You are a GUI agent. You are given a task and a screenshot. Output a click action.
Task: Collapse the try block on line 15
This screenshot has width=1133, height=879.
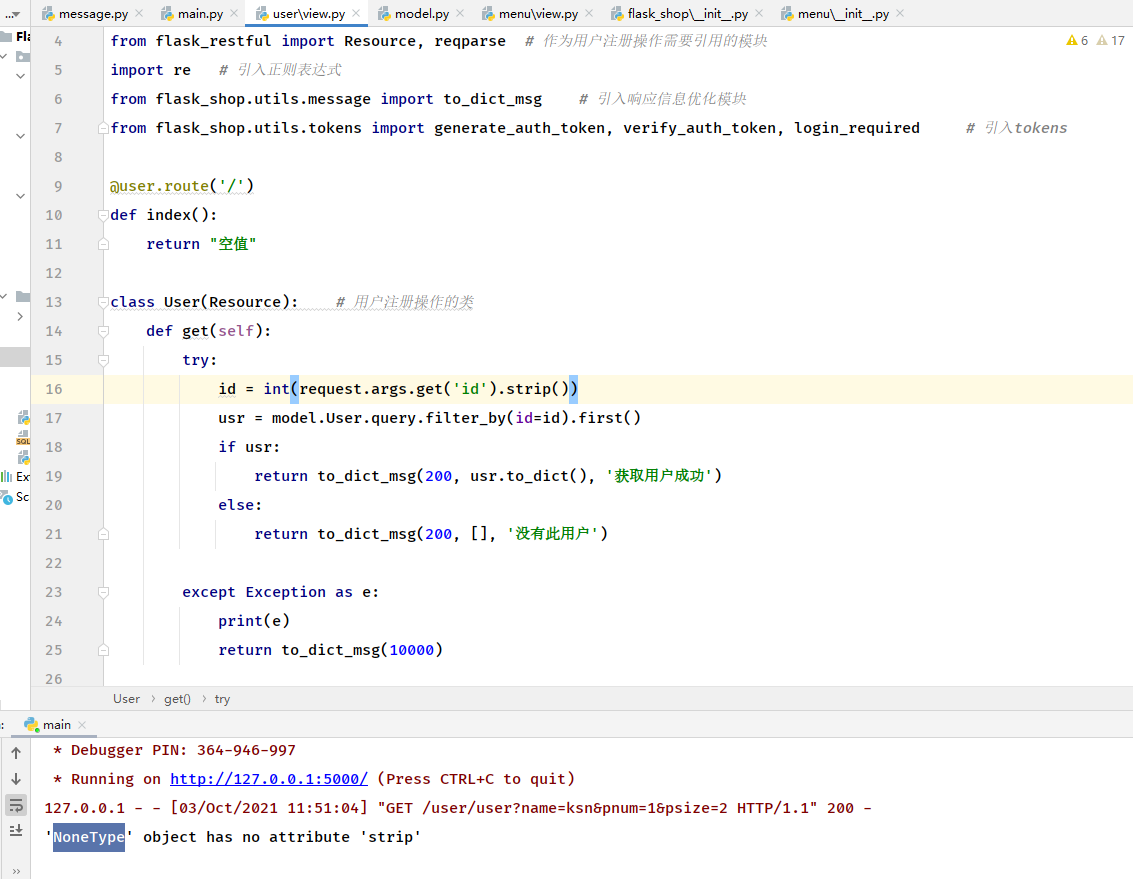click(x=103, y=360)
